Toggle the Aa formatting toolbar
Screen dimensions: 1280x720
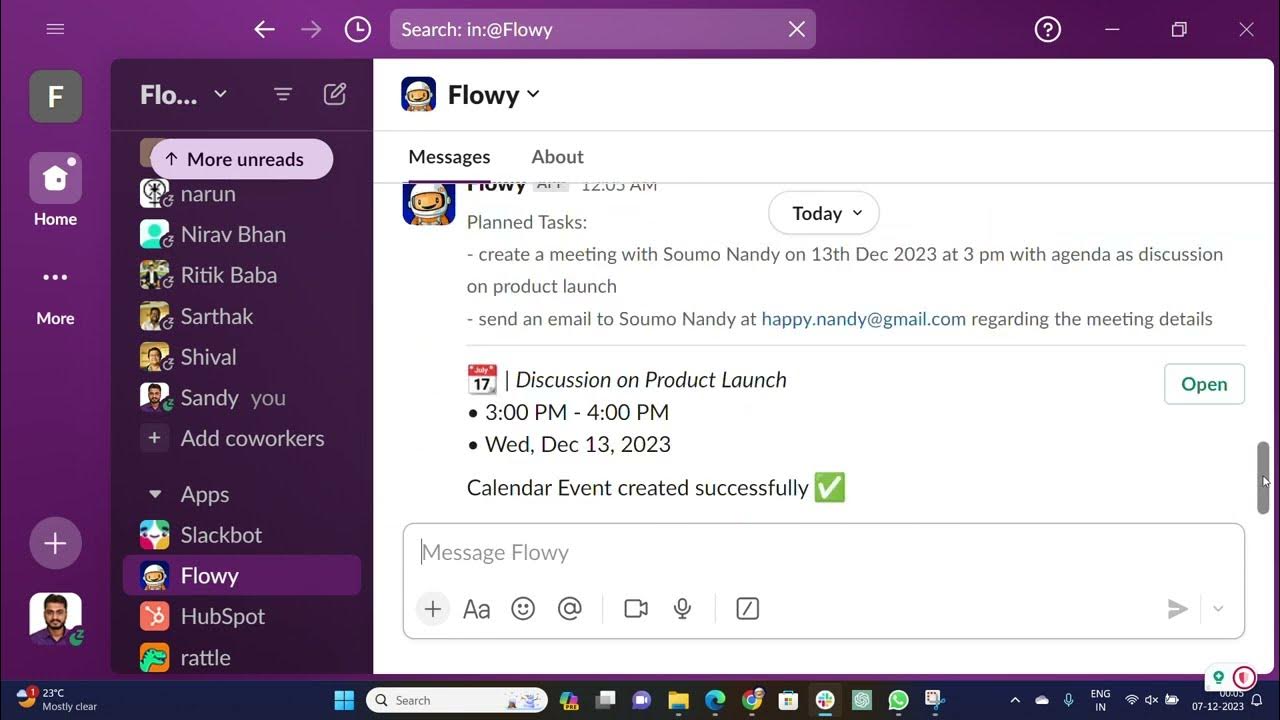pyautogui.click(x=477, y=608)
